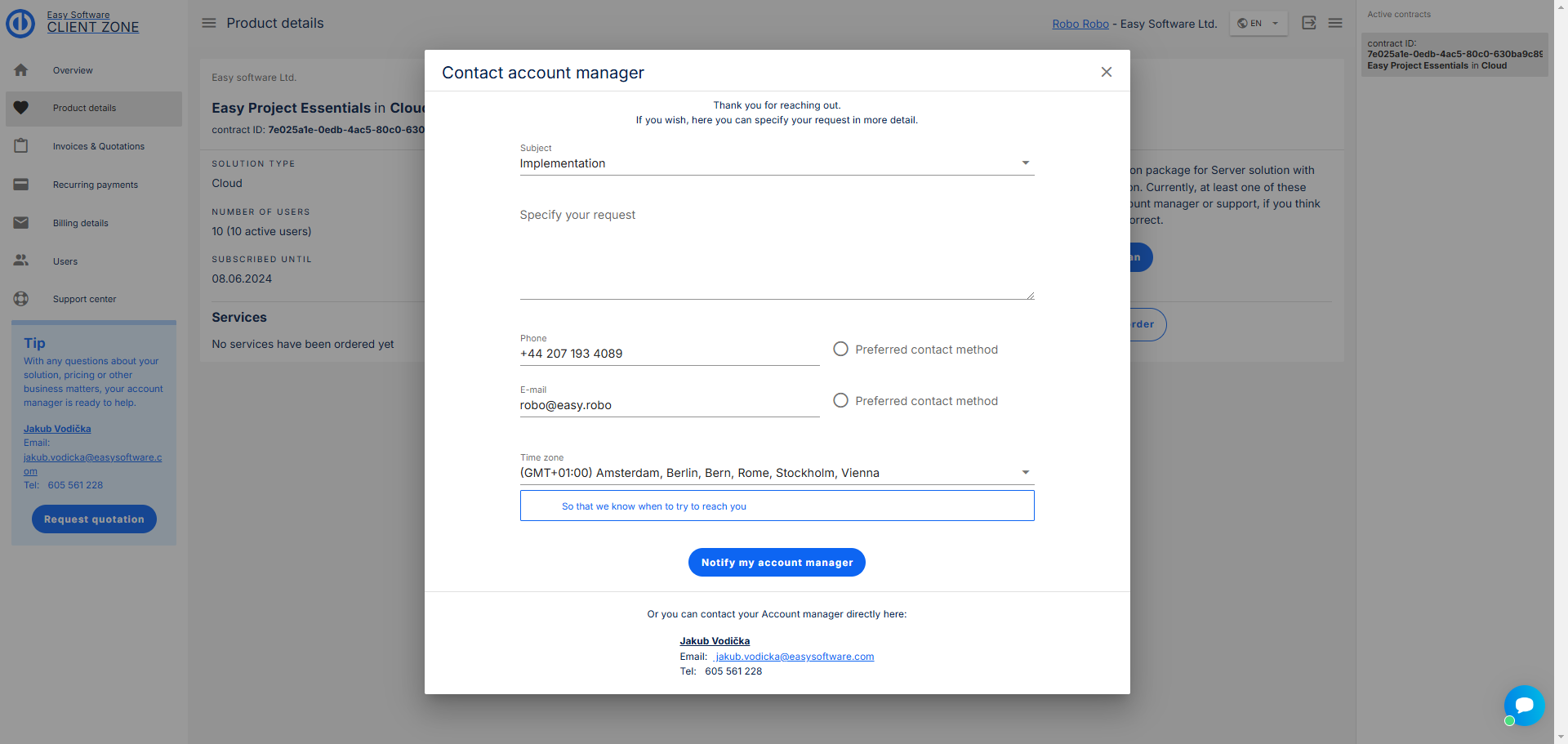Click the home icon next to Overview
The image size is (1568, 744).
point(21,70)
